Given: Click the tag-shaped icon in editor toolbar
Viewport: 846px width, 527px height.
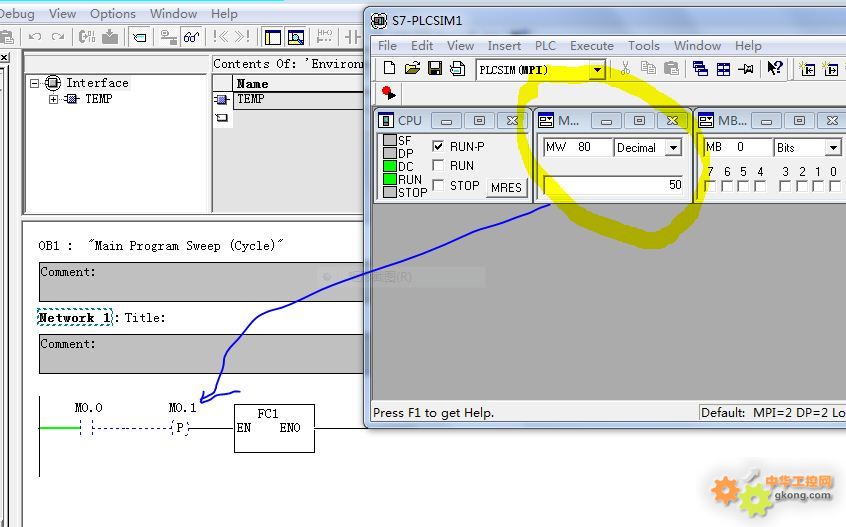Looking at the screenshot, I should click(x=140, y=37).
